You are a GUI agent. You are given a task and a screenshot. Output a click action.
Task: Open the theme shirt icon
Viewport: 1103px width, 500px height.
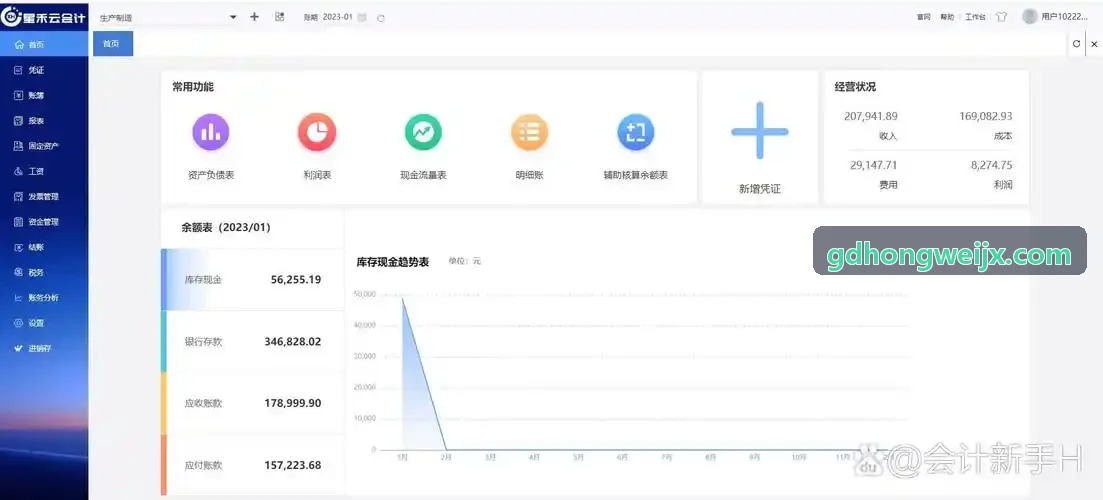point(1002,17)
